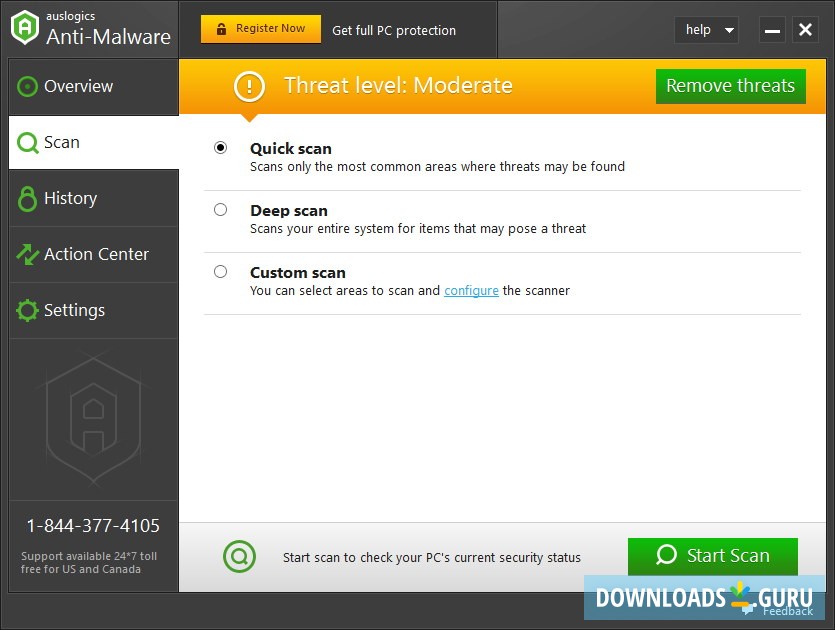
Task: Click the Register Now button
Action: click(x=261, y=29)
